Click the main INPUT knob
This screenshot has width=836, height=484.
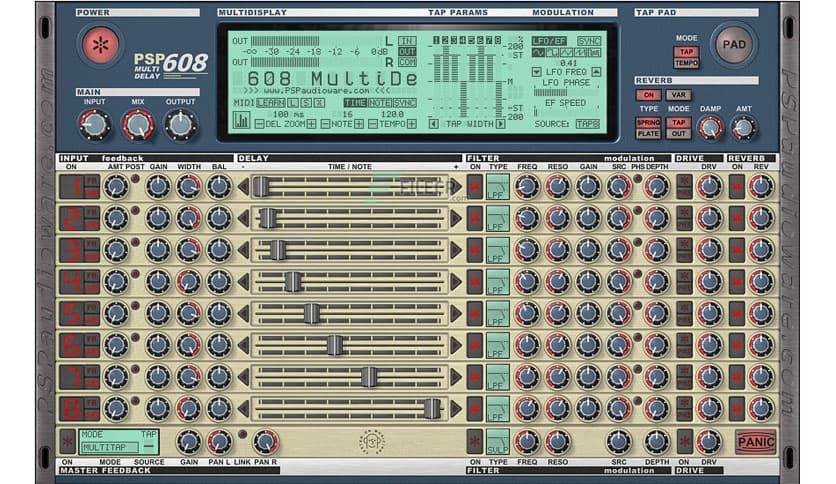pyautogui.click(x=94, y=125)
